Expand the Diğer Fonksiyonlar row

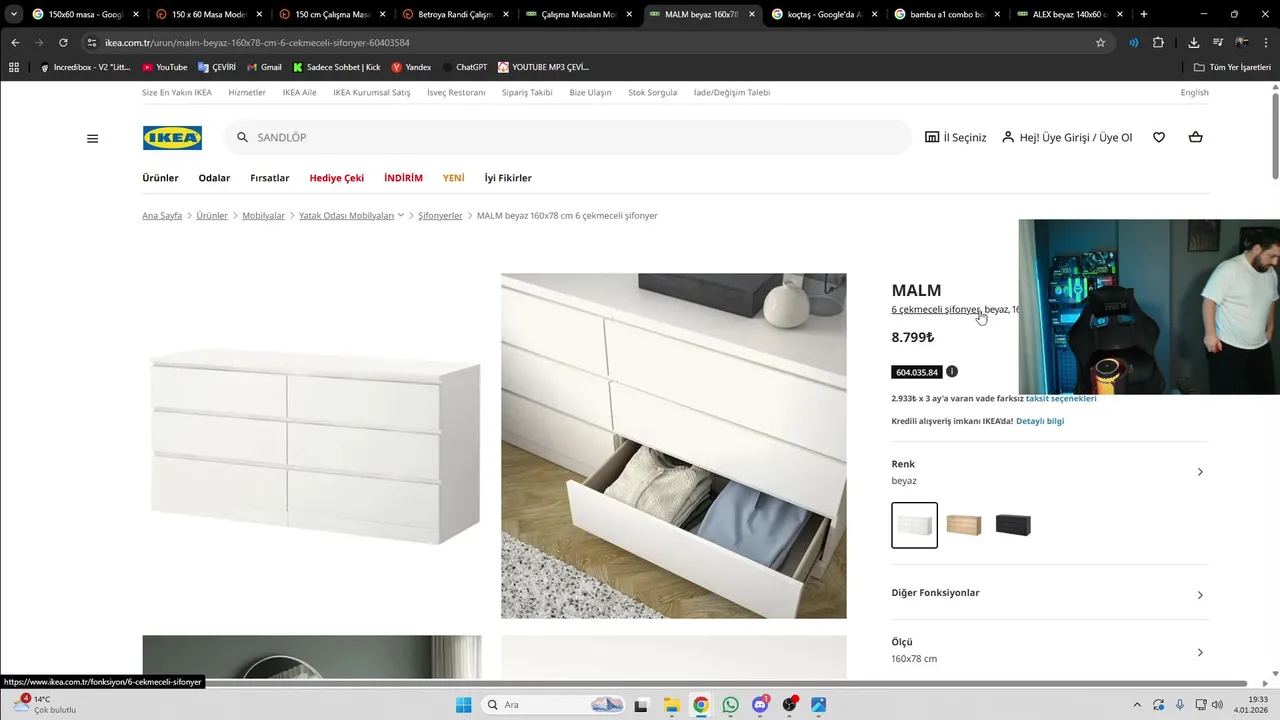pyautogui.click(x=1050, y=593)
